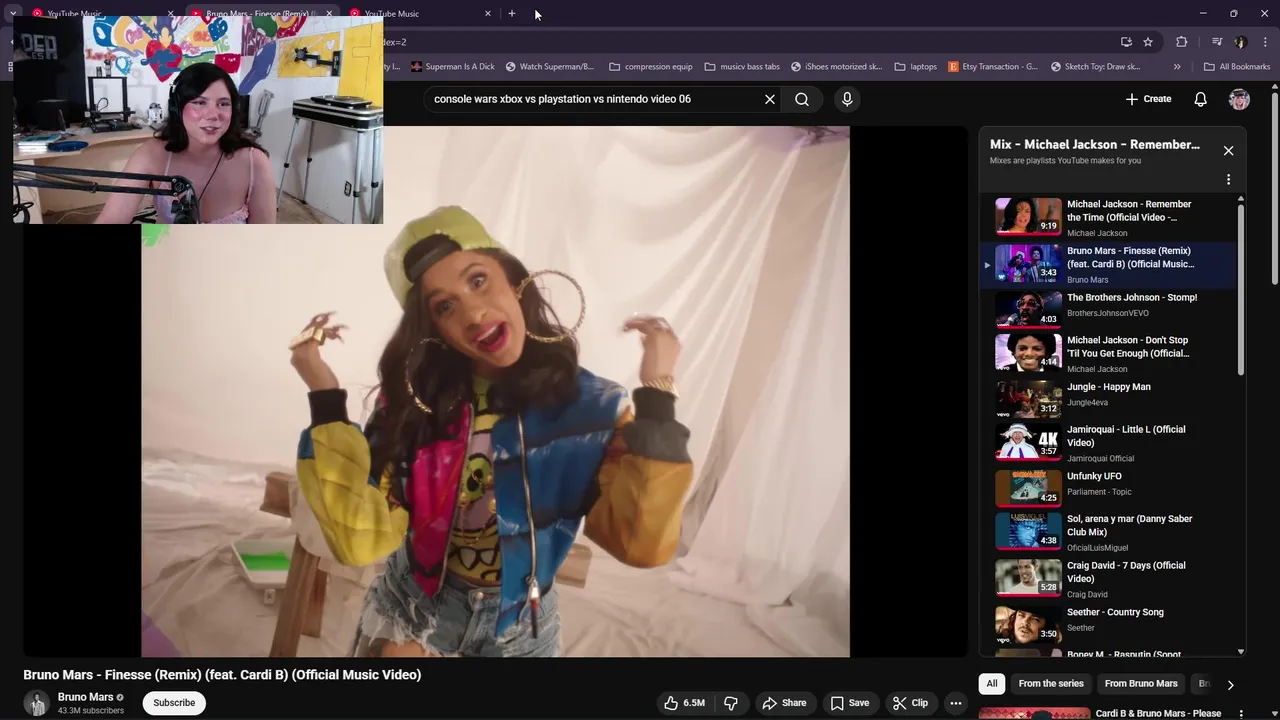Open Etsy Transaction bookmark

[x=993, y=67]
